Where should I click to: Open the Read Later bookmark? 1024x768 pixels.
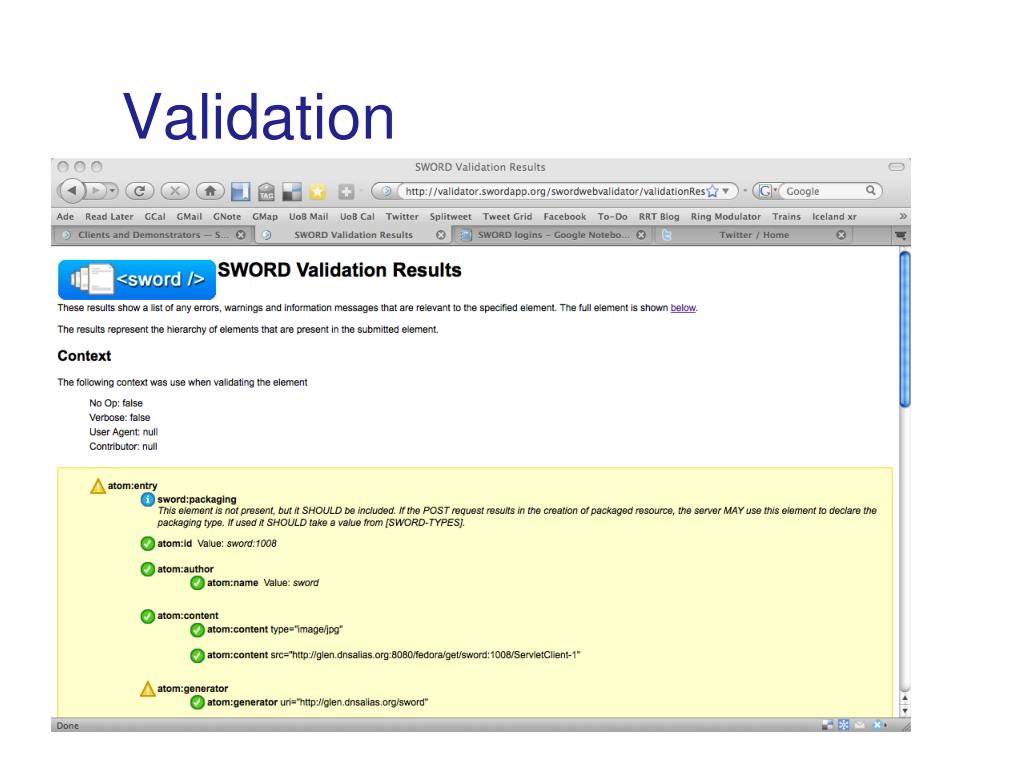(109, 216)
